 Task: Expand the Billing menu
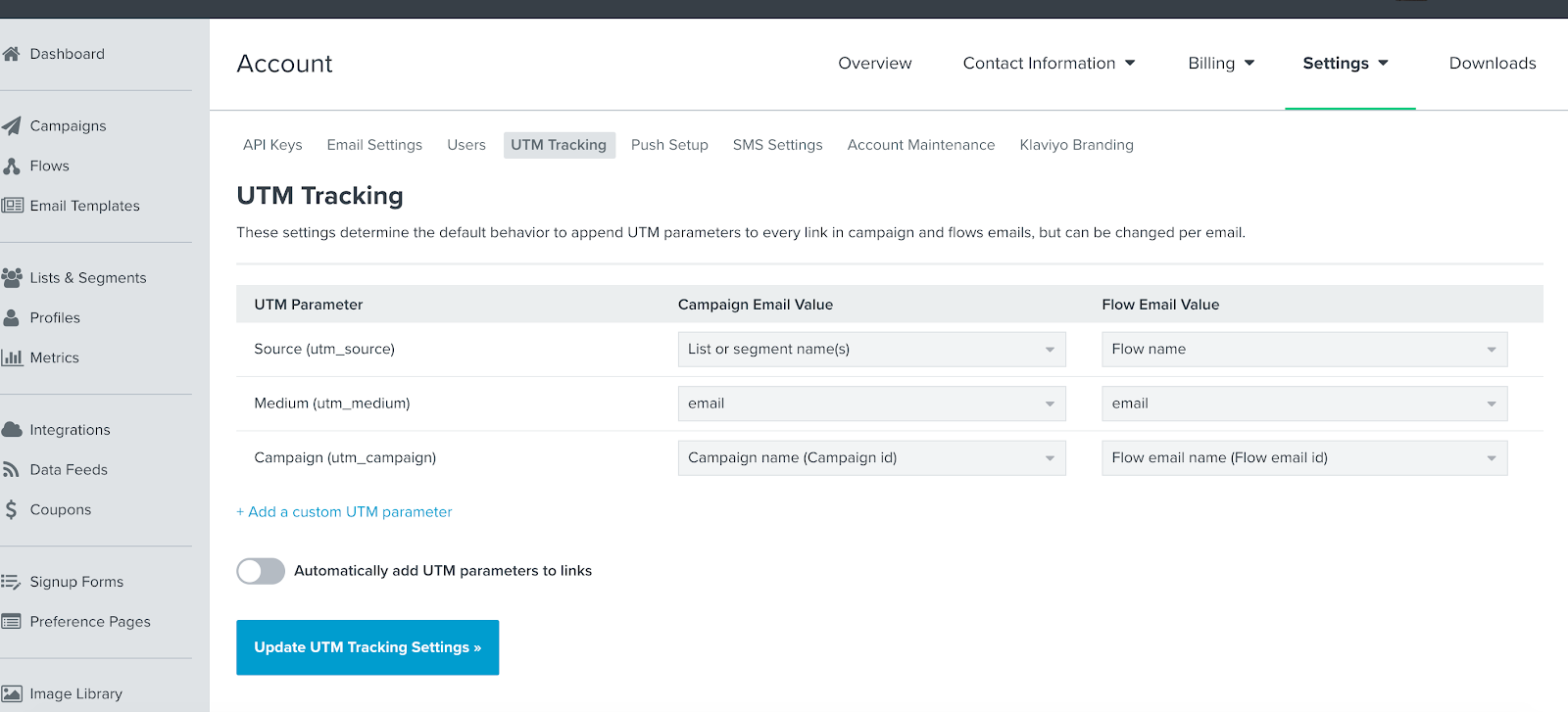pos(1221,64)
